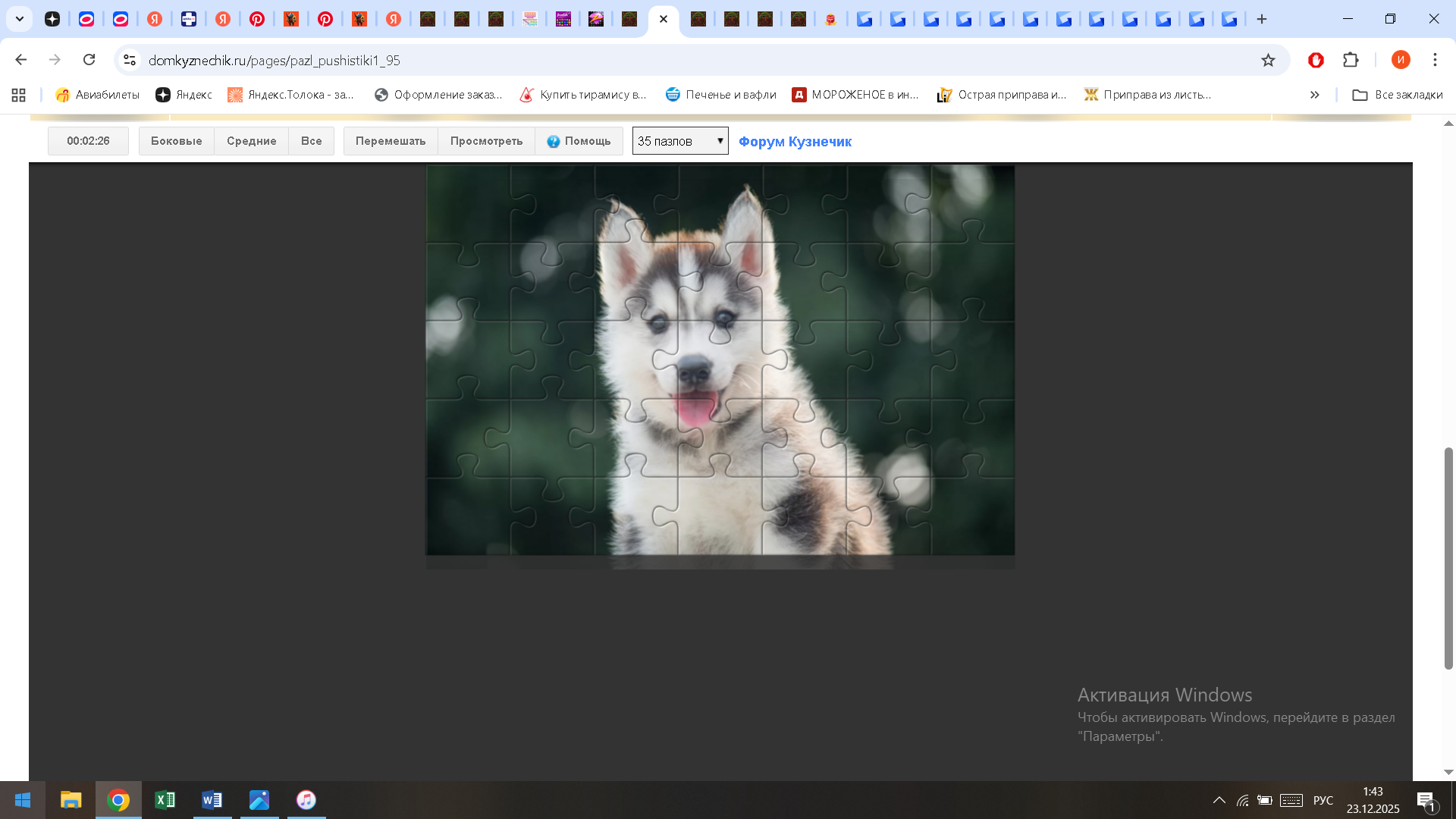Open the Extensions puzzle icon
The width and height of the screenshot is (1456, 819).
1351,60
